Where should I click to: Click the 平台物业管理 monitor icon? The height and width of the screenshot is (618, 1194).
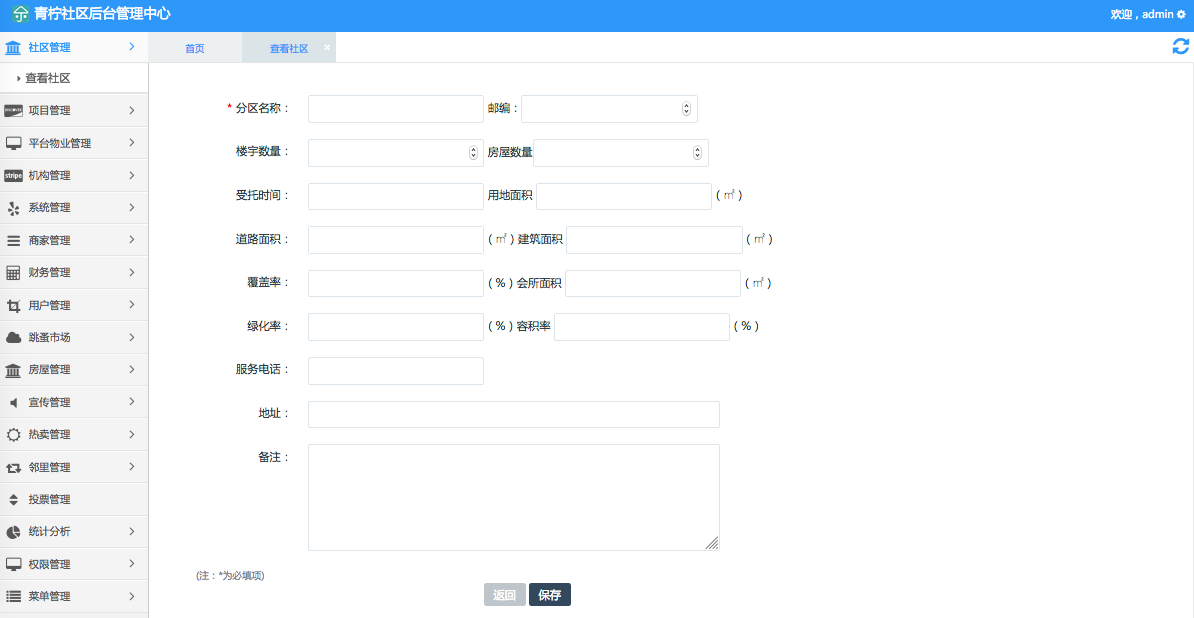point(13,143)
